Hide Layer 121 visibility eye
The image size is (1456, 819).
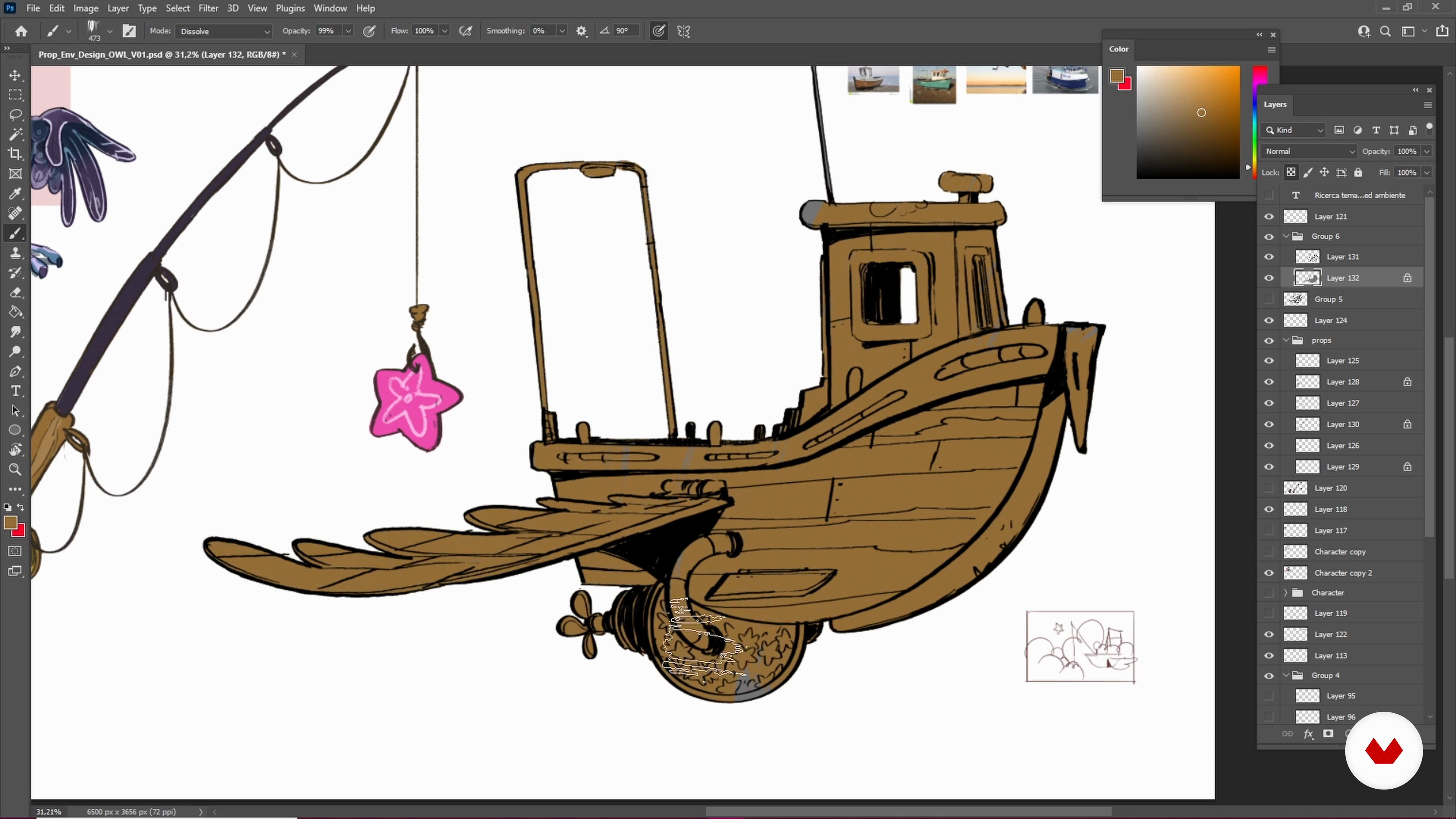click(1269, 217)
